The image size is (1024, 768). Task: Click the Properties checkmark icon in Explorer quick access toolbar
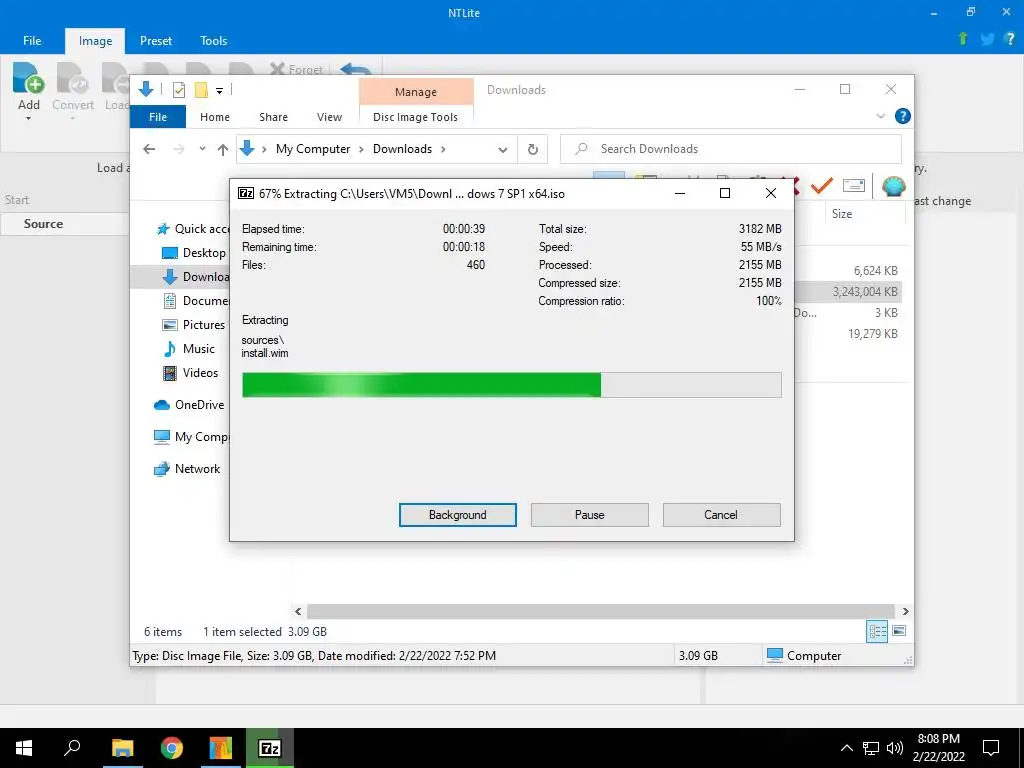[x=178, y=89]
